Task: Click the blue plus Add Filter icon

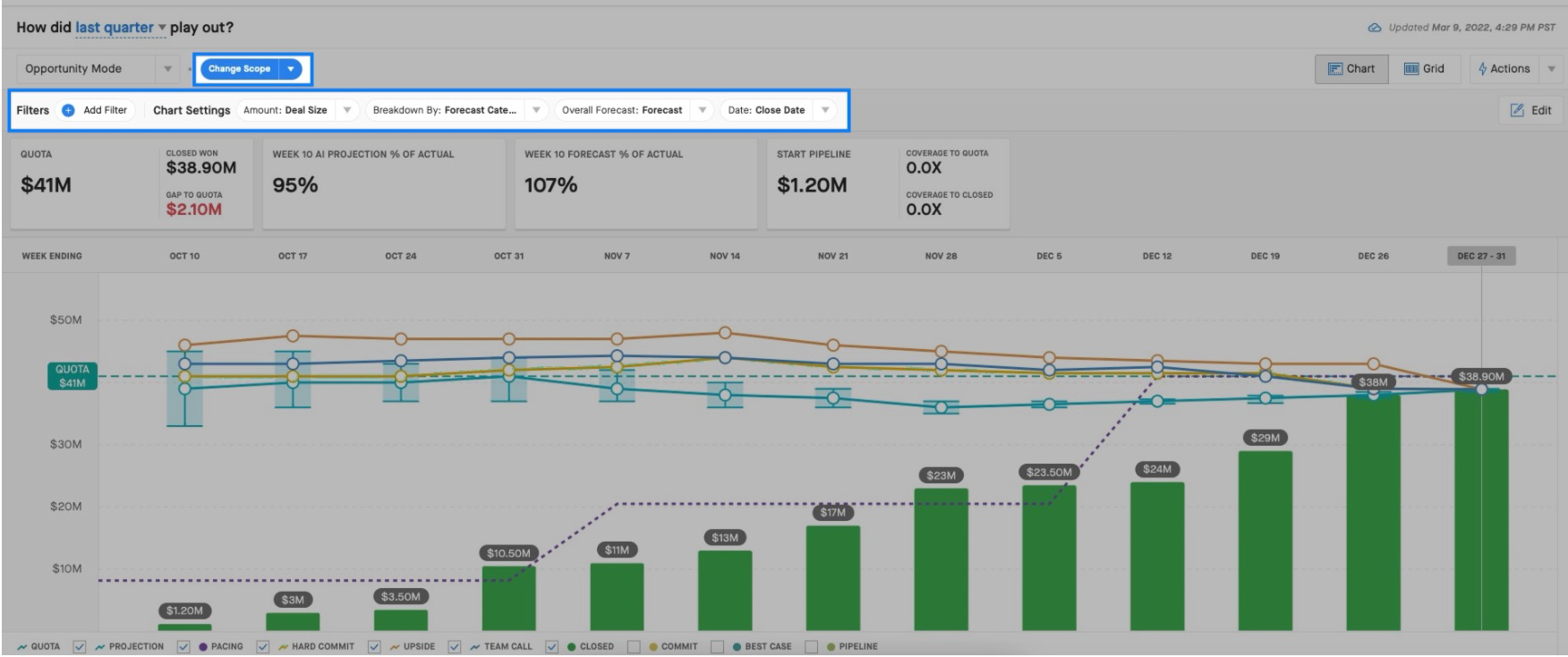Action: [68, 110]
